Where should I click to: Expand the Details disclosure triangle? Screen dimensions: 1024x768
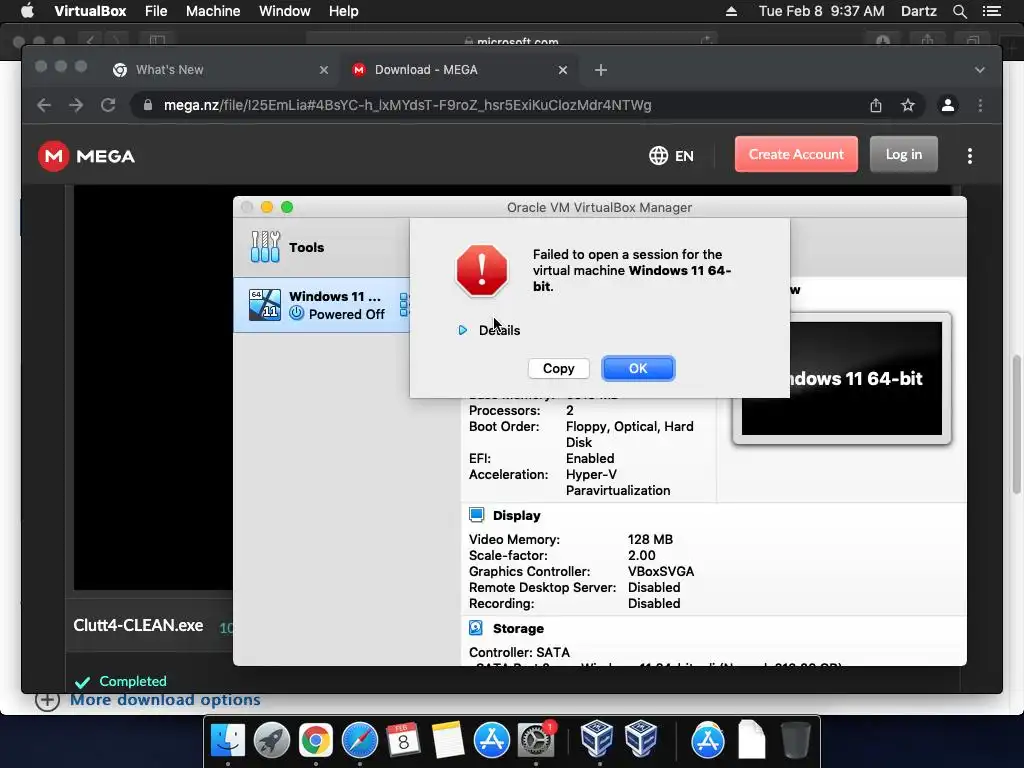[462, 330]
